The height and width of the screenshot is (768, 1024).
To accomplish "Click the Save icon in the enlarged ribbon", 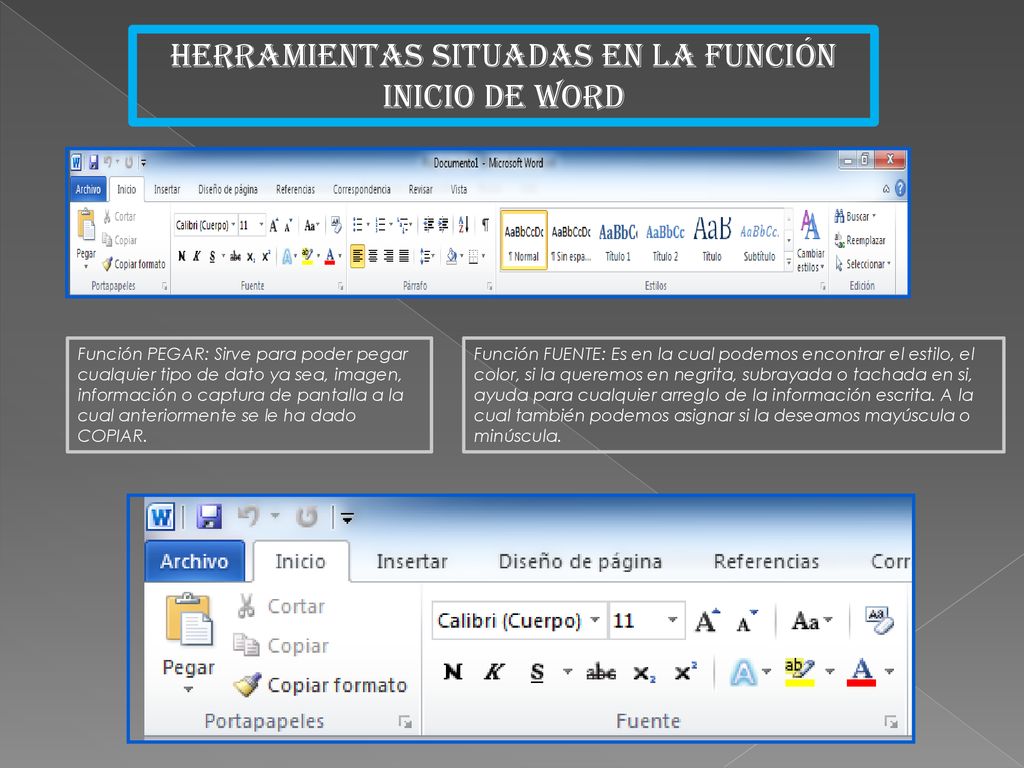I will tap(210, 517).
